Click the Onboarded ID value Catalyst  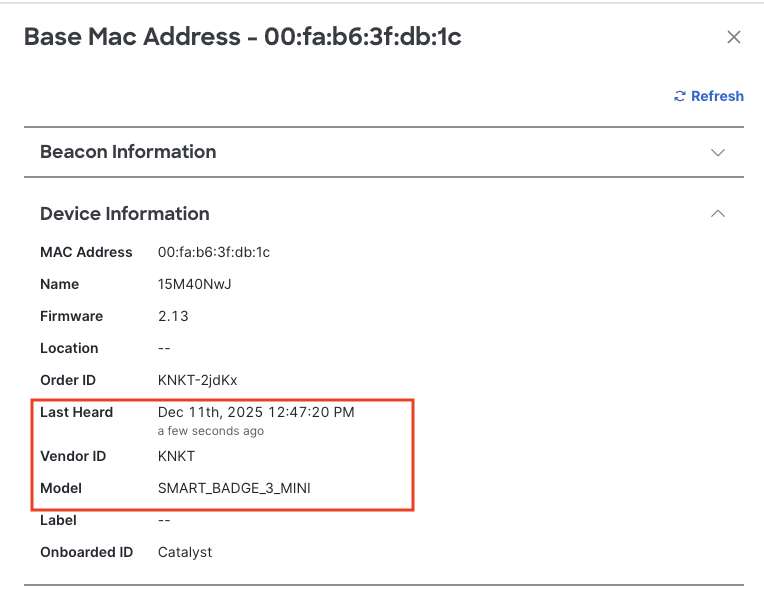pos(185,552)
